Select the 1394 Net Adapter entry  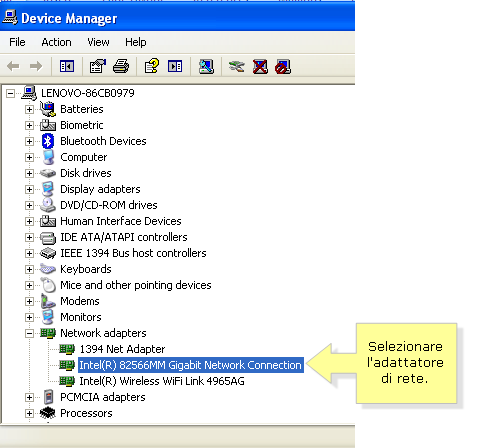tap(122, 349)
